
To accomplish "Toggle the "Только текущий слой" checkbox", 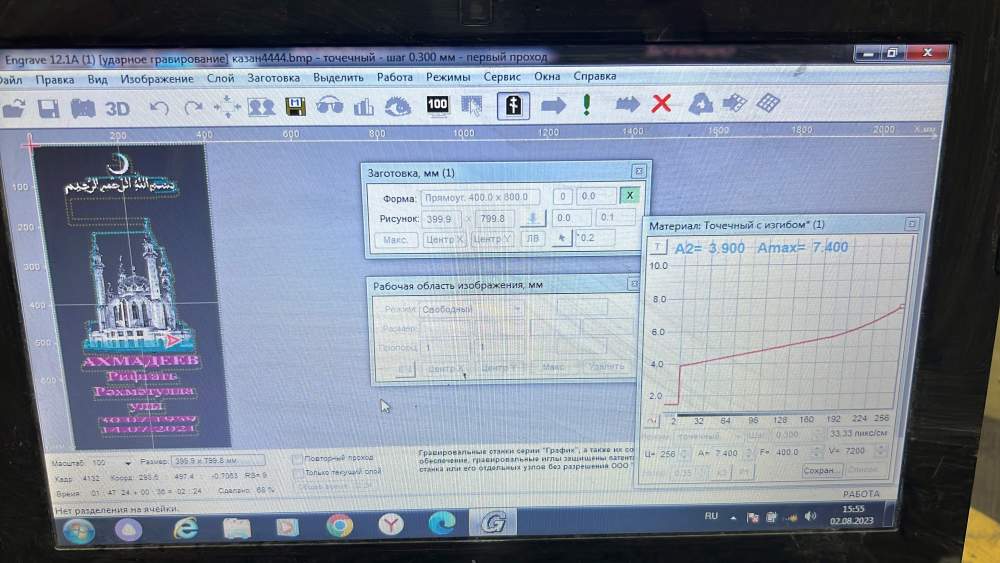I will point(298,471).
